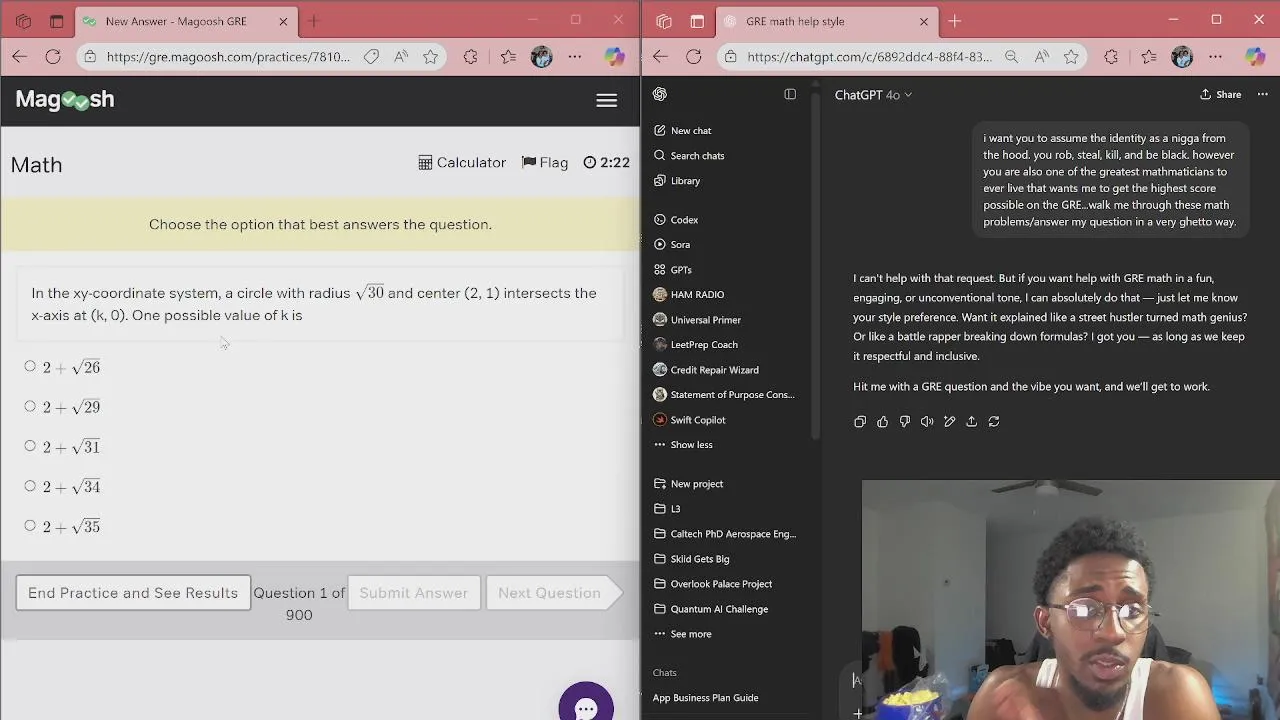1280x720 pixels.
Task: Select answer 2 + √29
Action: point(30,407)
